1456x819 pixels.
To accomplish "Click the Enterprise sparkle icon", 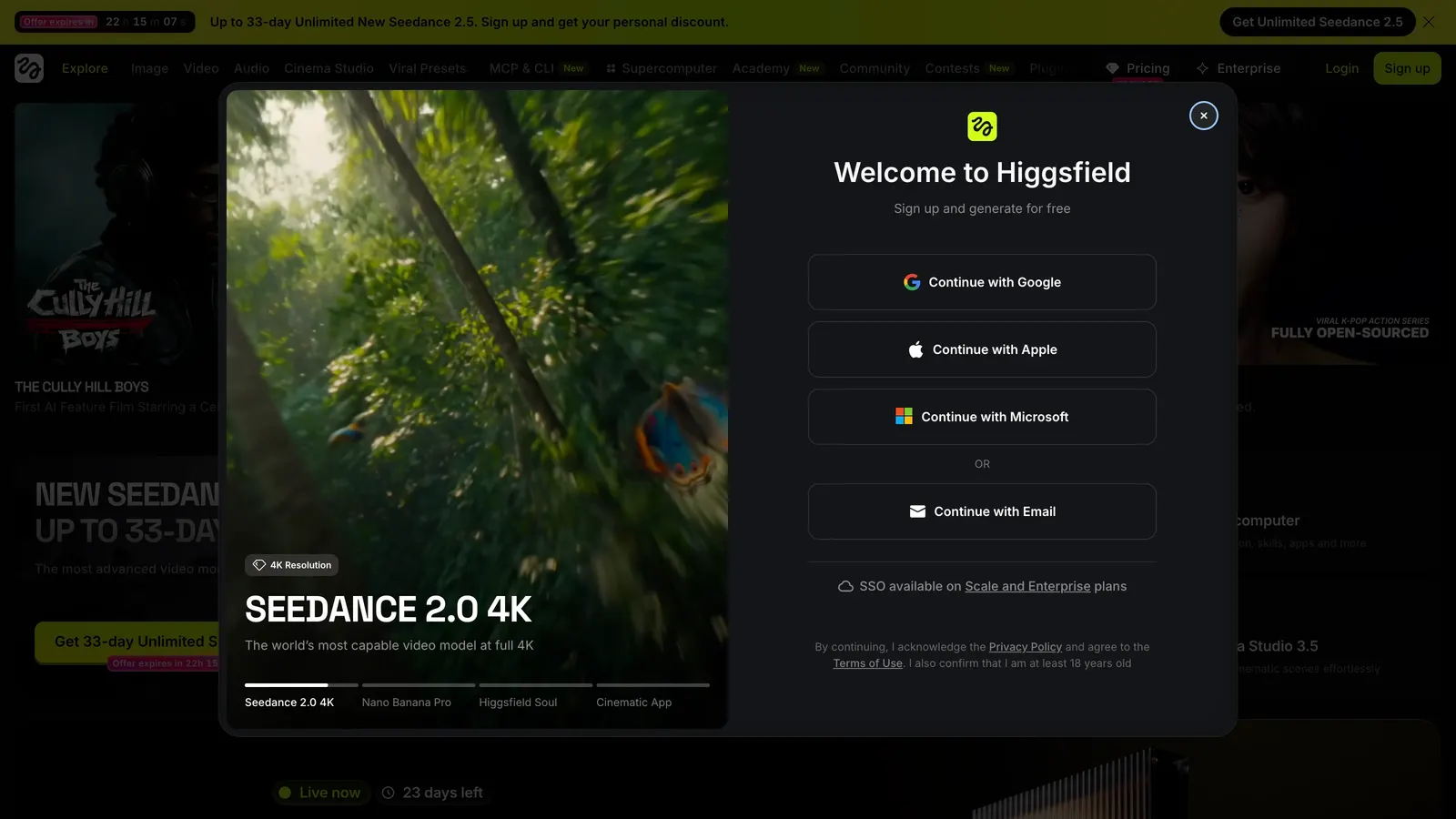I will pos(1202,68).
